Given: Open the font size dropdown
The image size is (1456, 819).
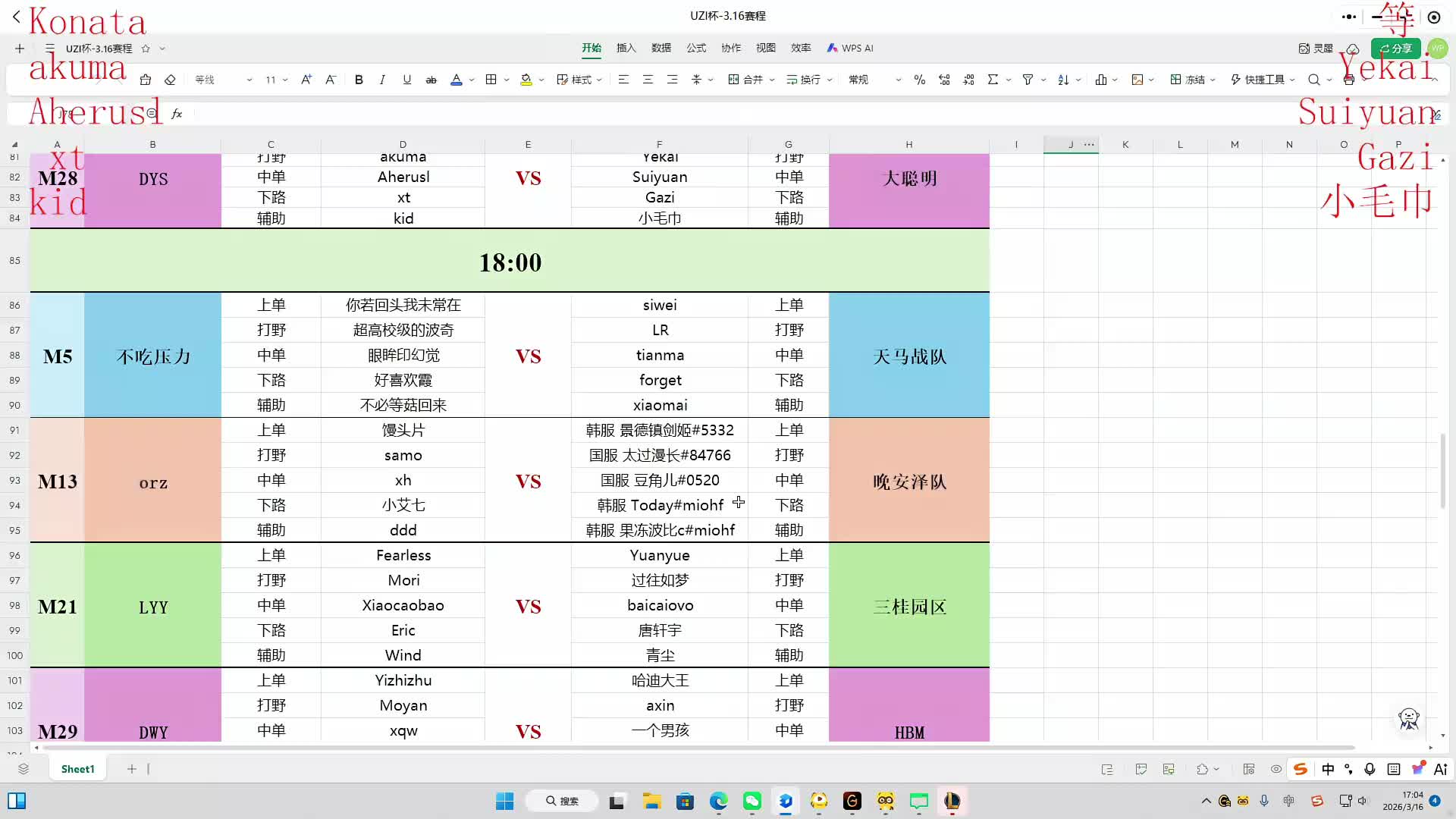Looking at the screenshot, I should tap(285, 80).
